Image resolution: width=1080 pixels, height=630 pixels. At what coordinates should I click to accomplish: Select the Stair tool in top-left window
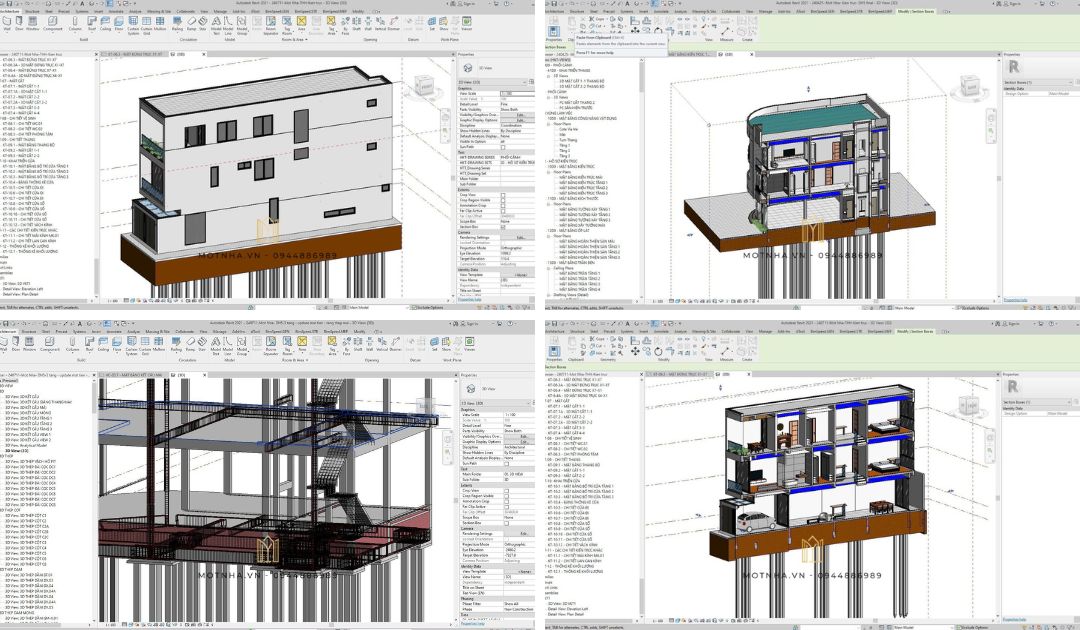[202, 24]
